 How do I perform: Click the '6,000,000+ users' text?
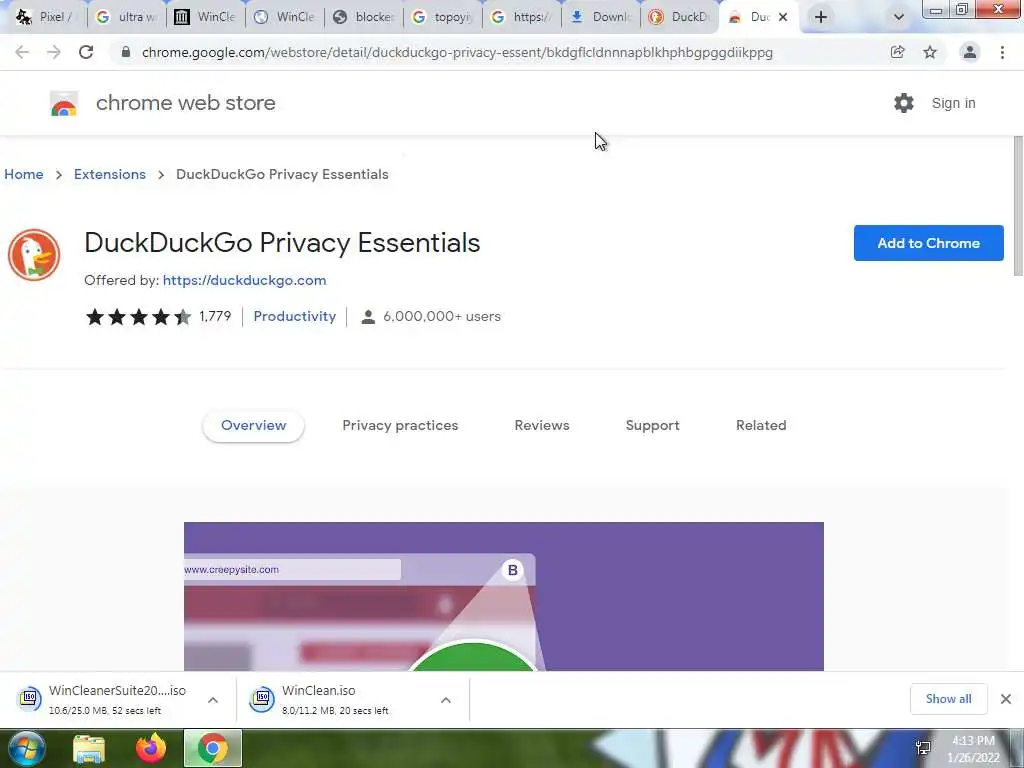(442, 317)
